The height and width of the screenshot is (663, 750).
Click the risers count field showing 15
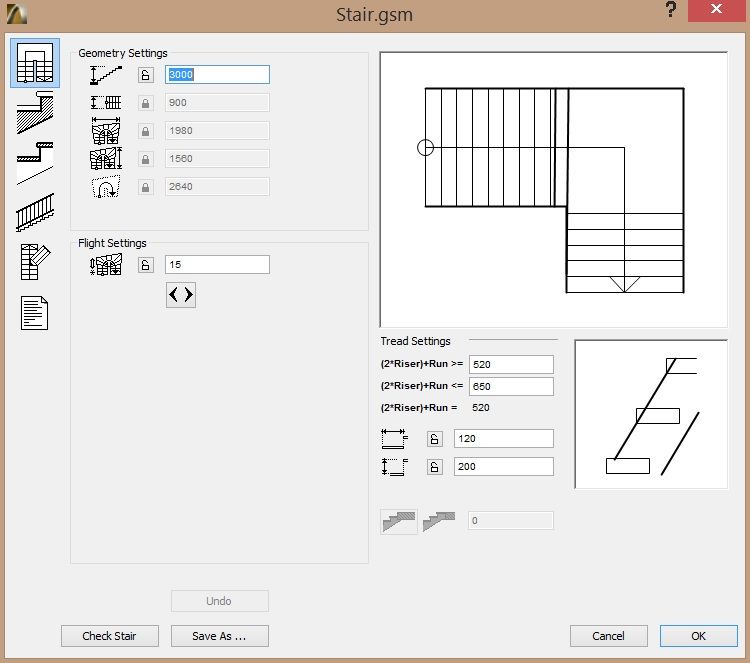pos(217,265)
